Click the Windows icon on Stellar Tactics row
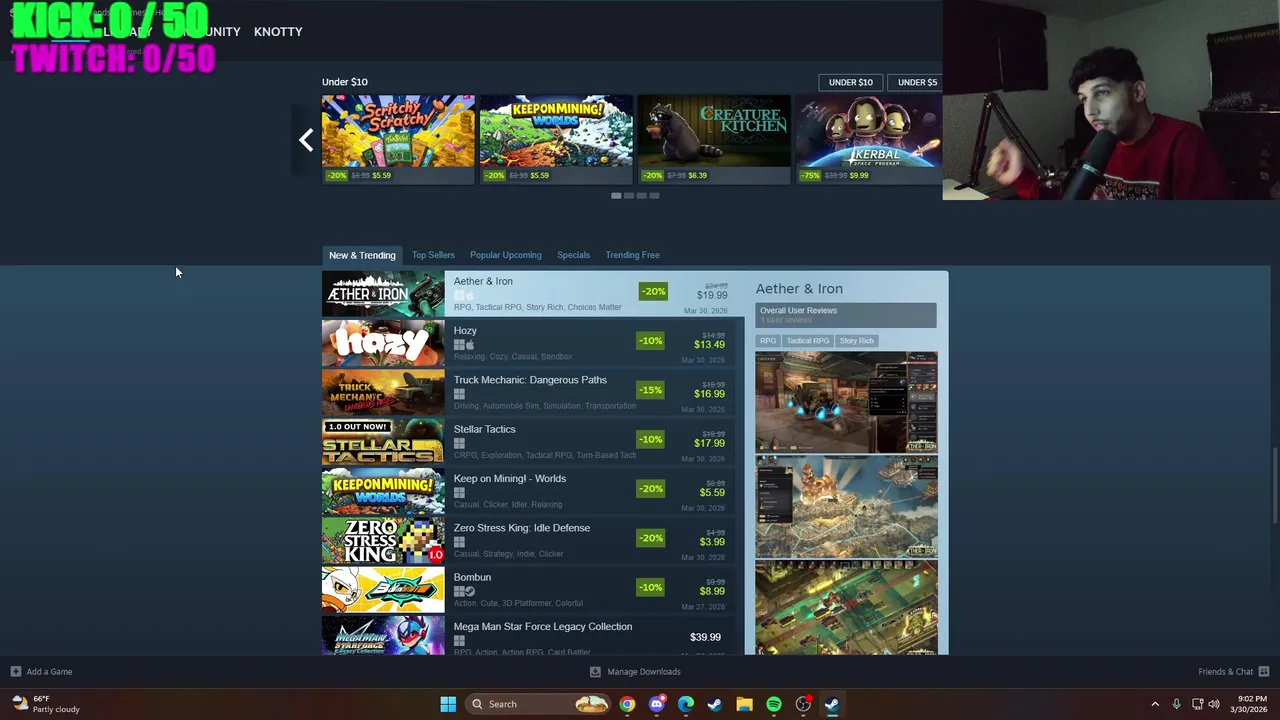This screenshot has height=720, width=1280. coord(459,443)
